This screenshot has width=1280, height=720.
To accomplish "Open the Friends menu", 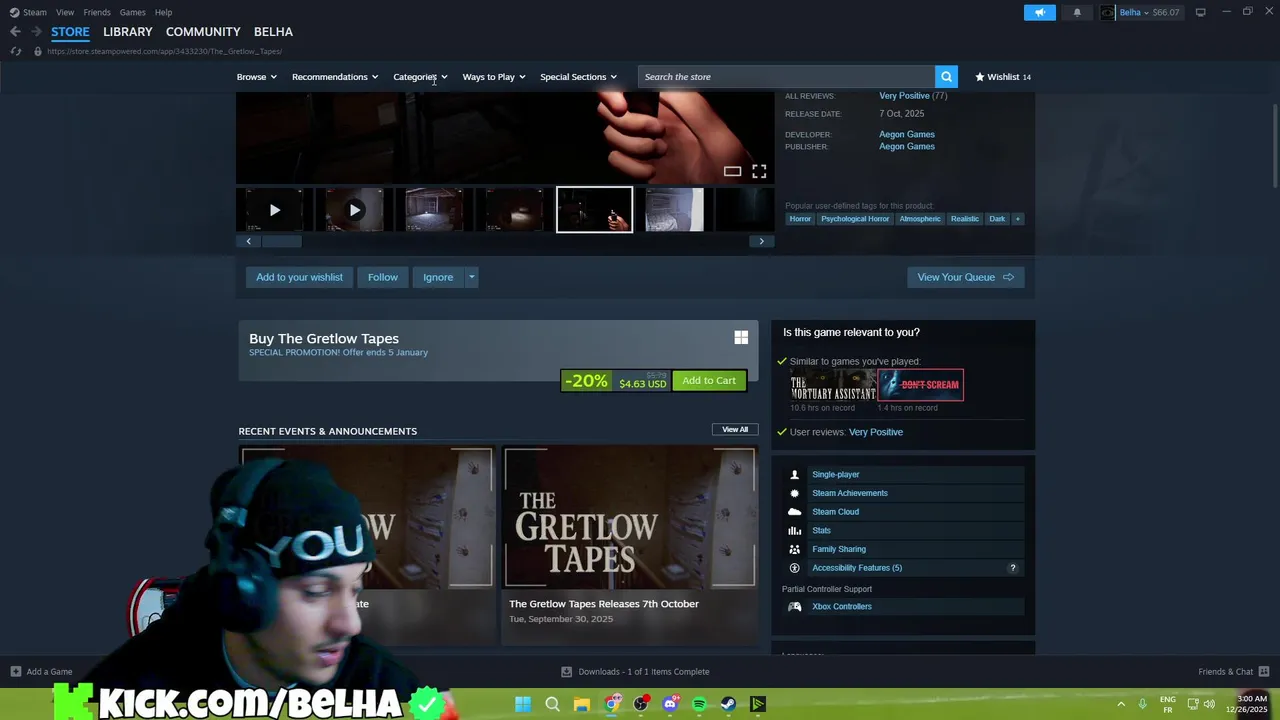I will (x=97, y=12).
